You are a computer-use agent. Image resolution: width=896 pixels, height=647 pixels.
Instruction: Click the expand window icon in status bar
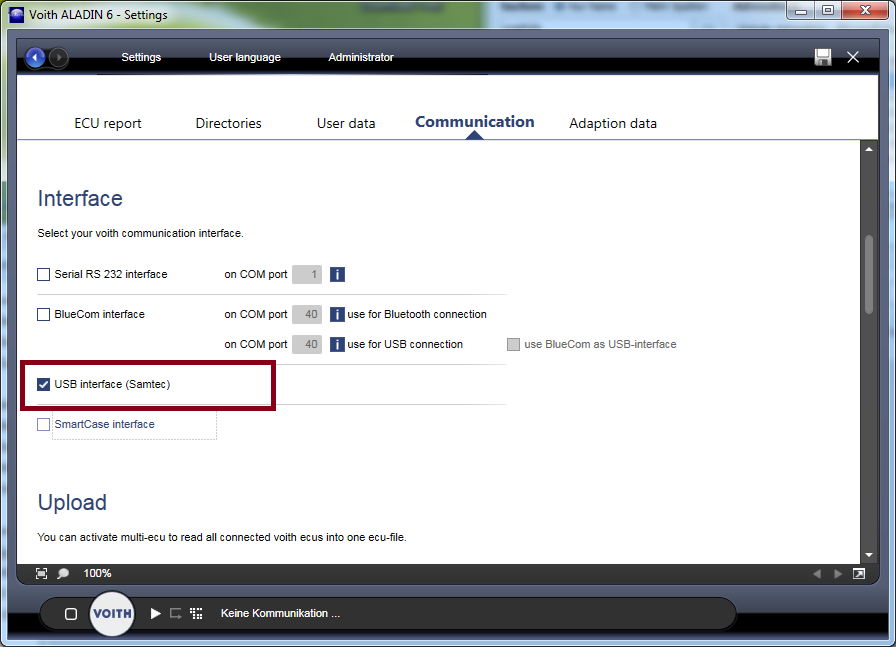859,574
